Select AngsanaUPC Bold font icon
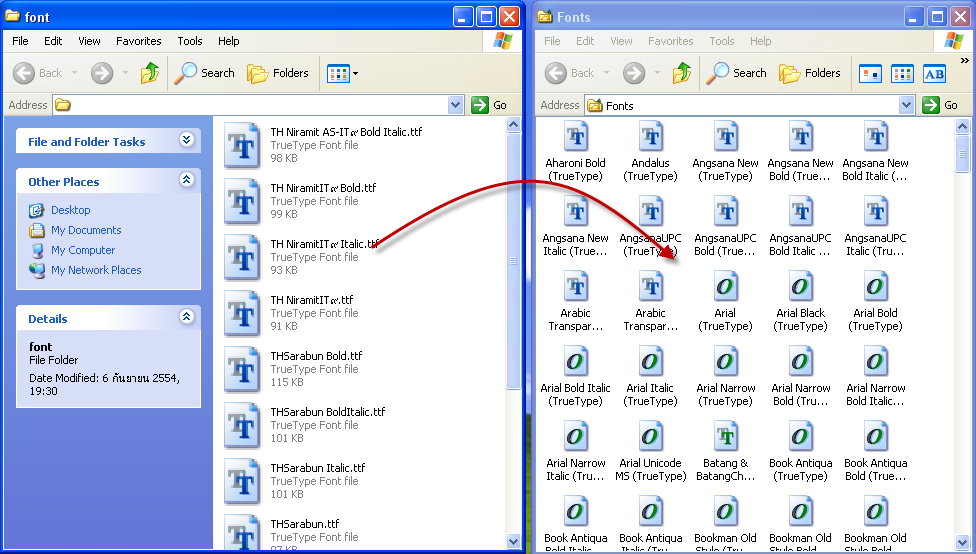 click(x=726, y=212)
